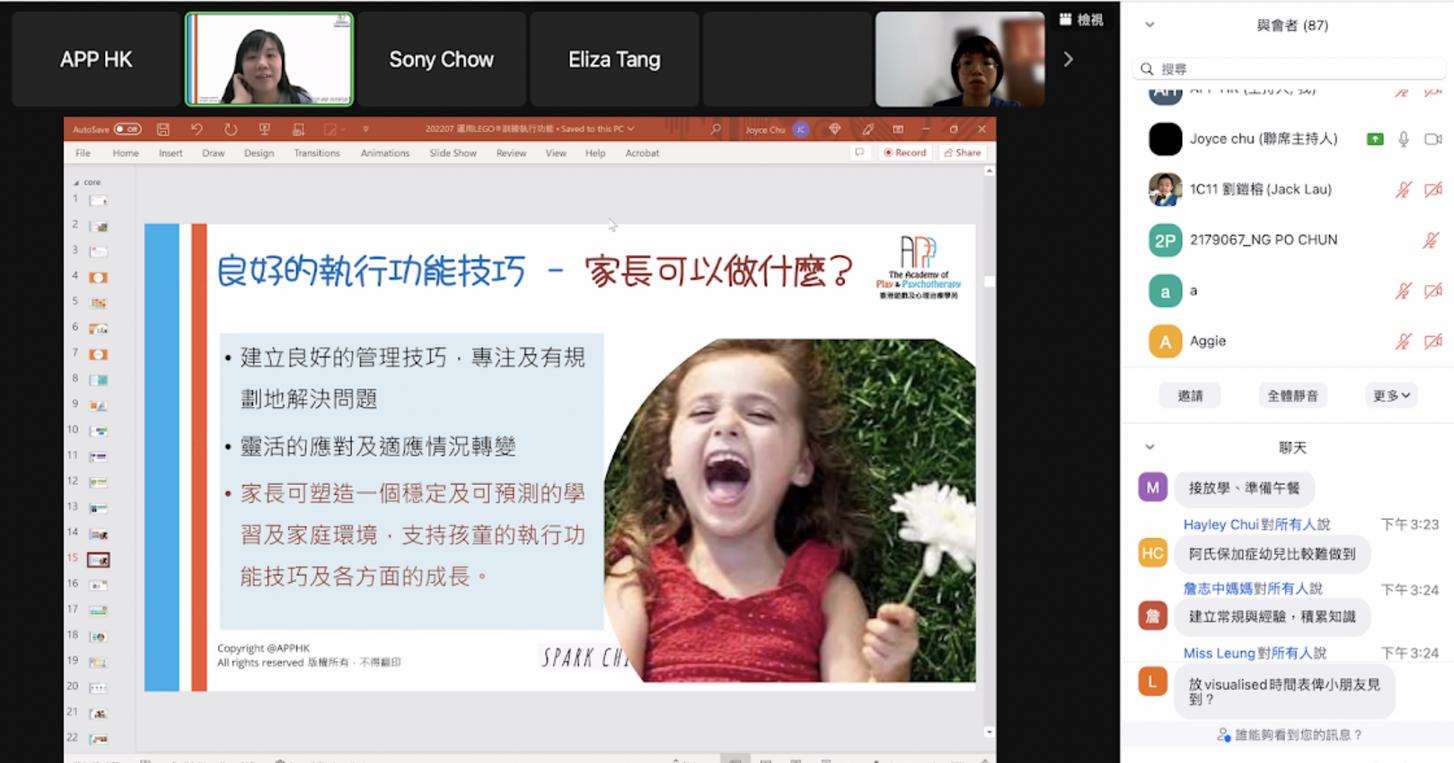Click the Redo icon in PowerPoint

pyautogui.click(x=231, y=129)
